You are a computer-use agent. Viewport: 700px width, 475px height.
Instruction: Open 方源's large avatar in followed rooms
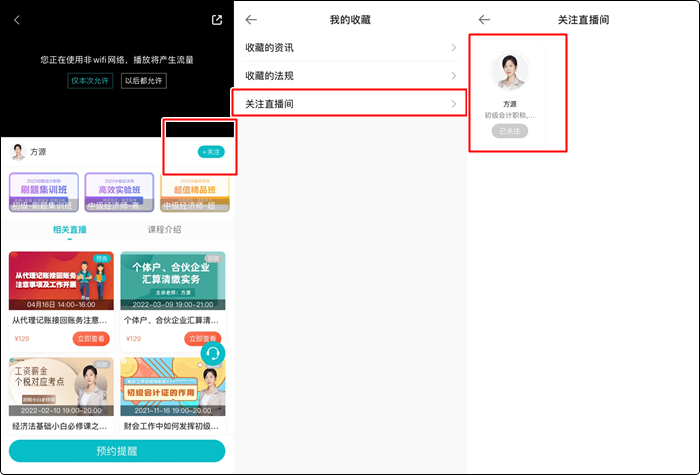point(510,71)
